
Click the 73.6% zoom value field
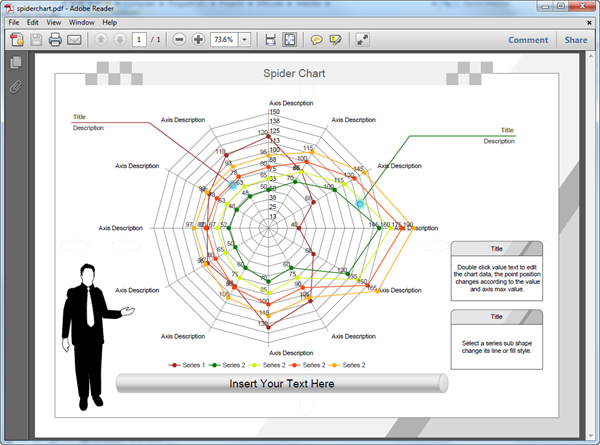pos(224,39)
